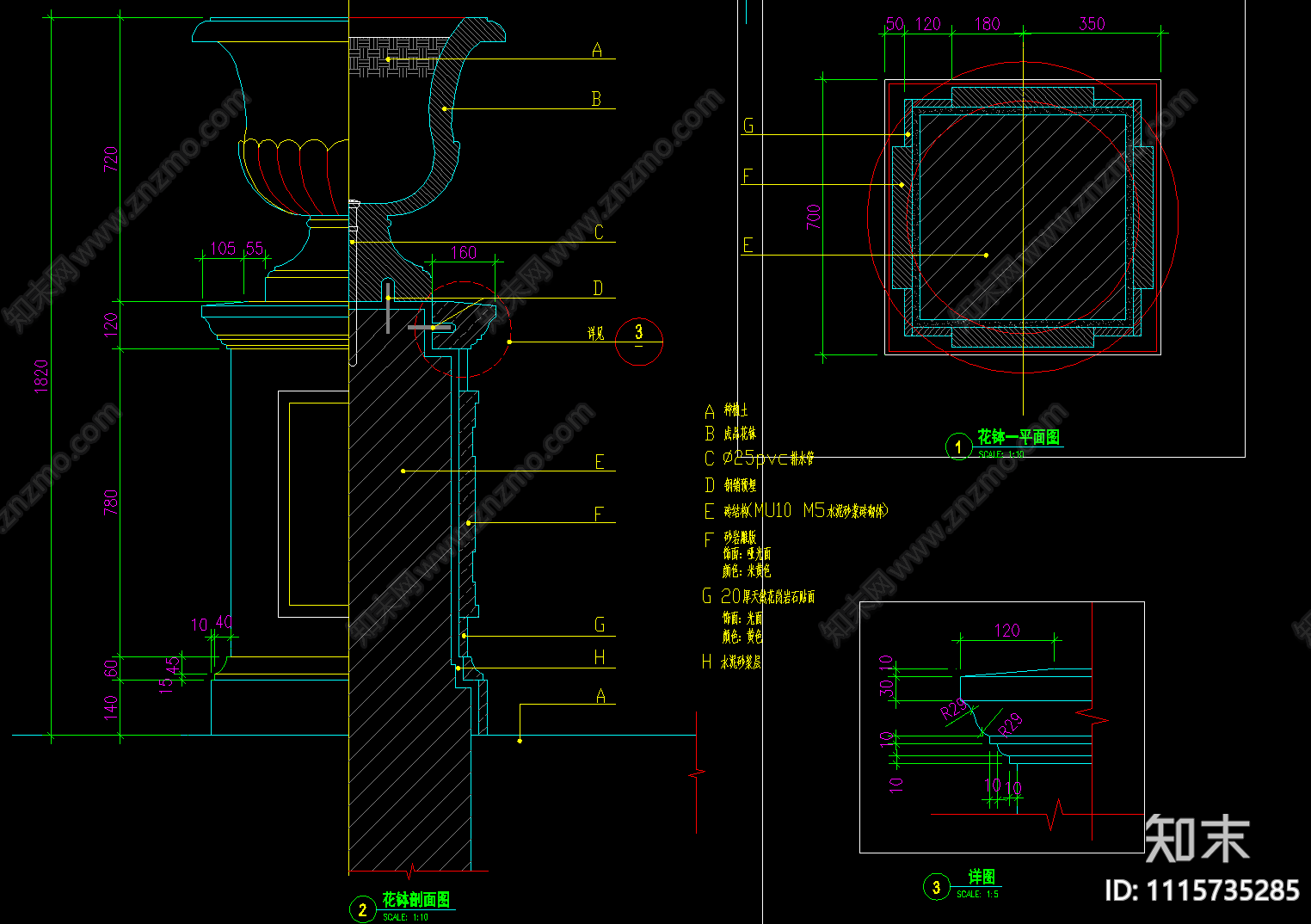Select the '花钵剖面图' section title
Screen dimensions: 1311x924
pyautogui.click(x=416, y=900)
